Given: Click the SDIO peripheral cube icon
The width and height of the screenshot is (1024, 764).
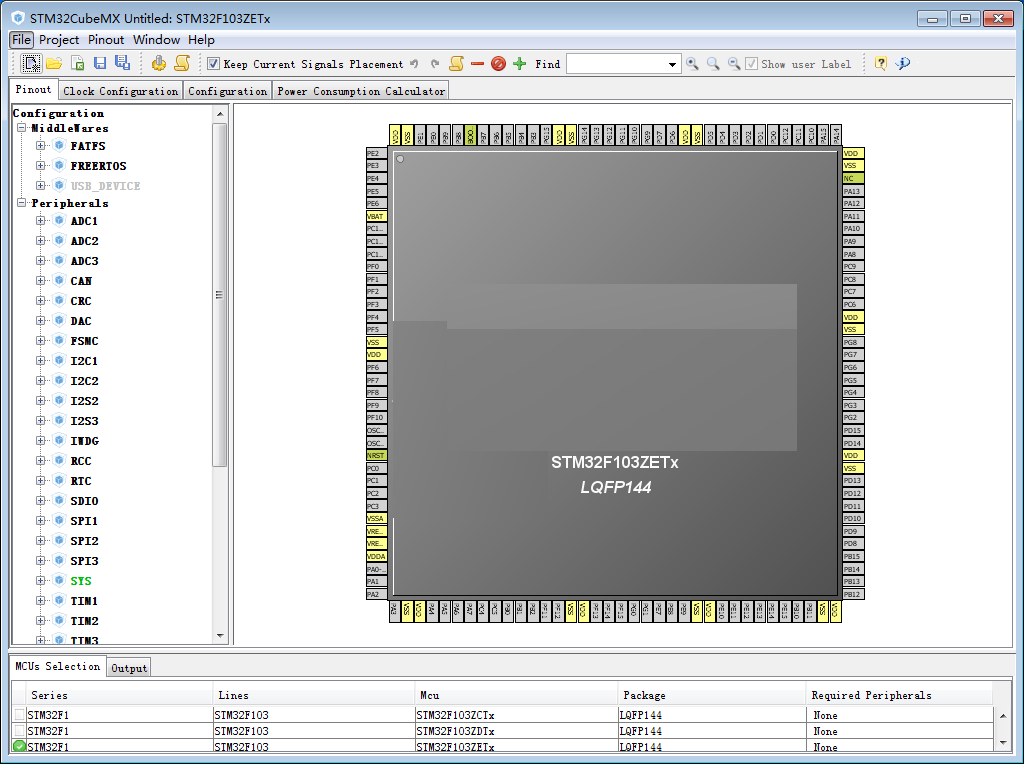Looking at the screenshot, I should click(59, 500).
